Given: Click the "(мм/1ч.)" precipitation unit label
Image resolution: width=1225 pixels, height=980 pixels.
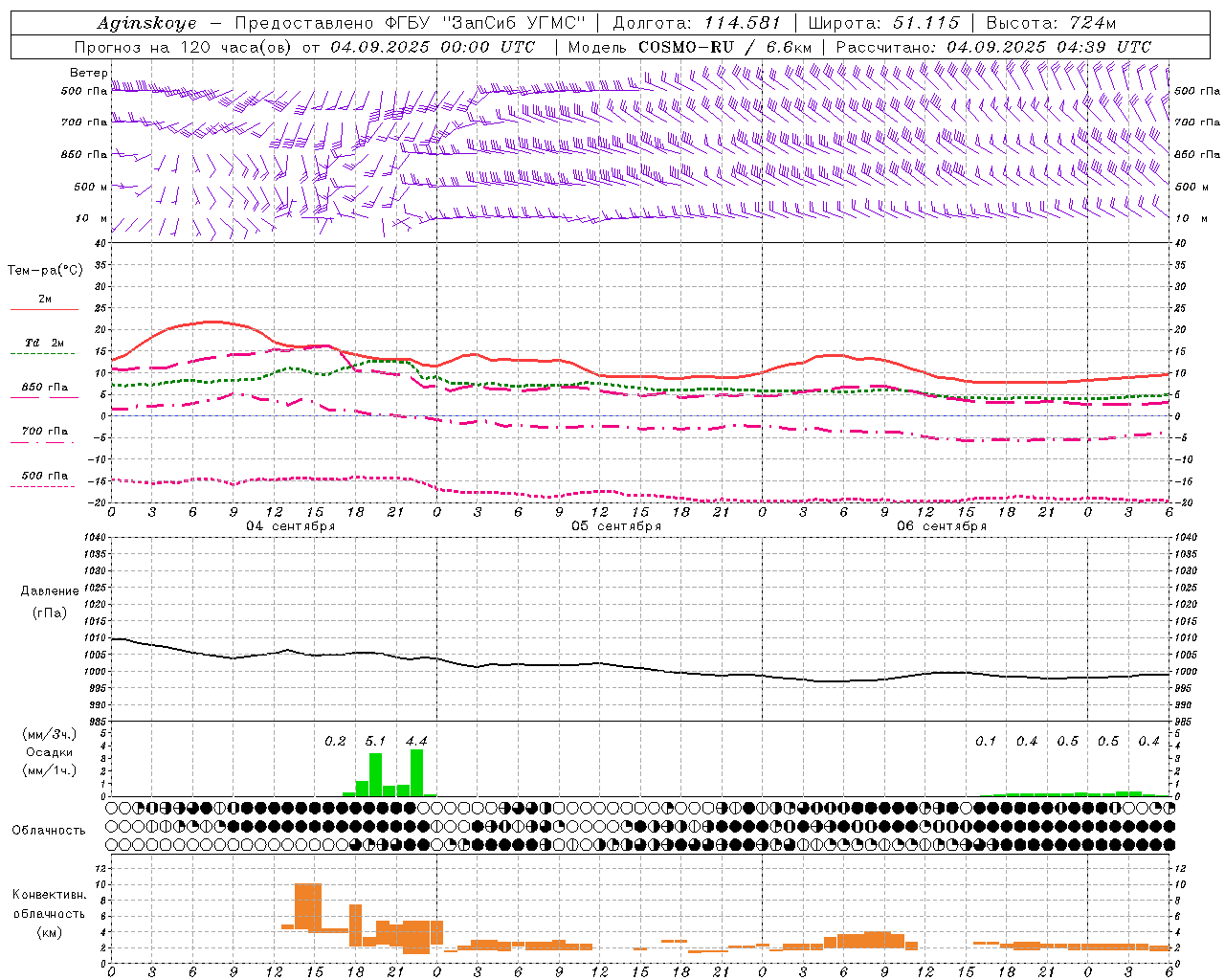Looking at the screenshot, I should click(49, 770).
